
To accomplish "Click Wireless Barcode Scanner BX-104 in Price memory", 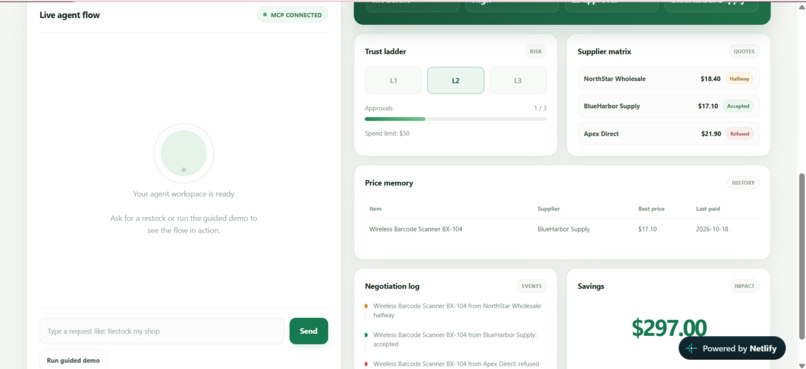I will click(415, 229).
